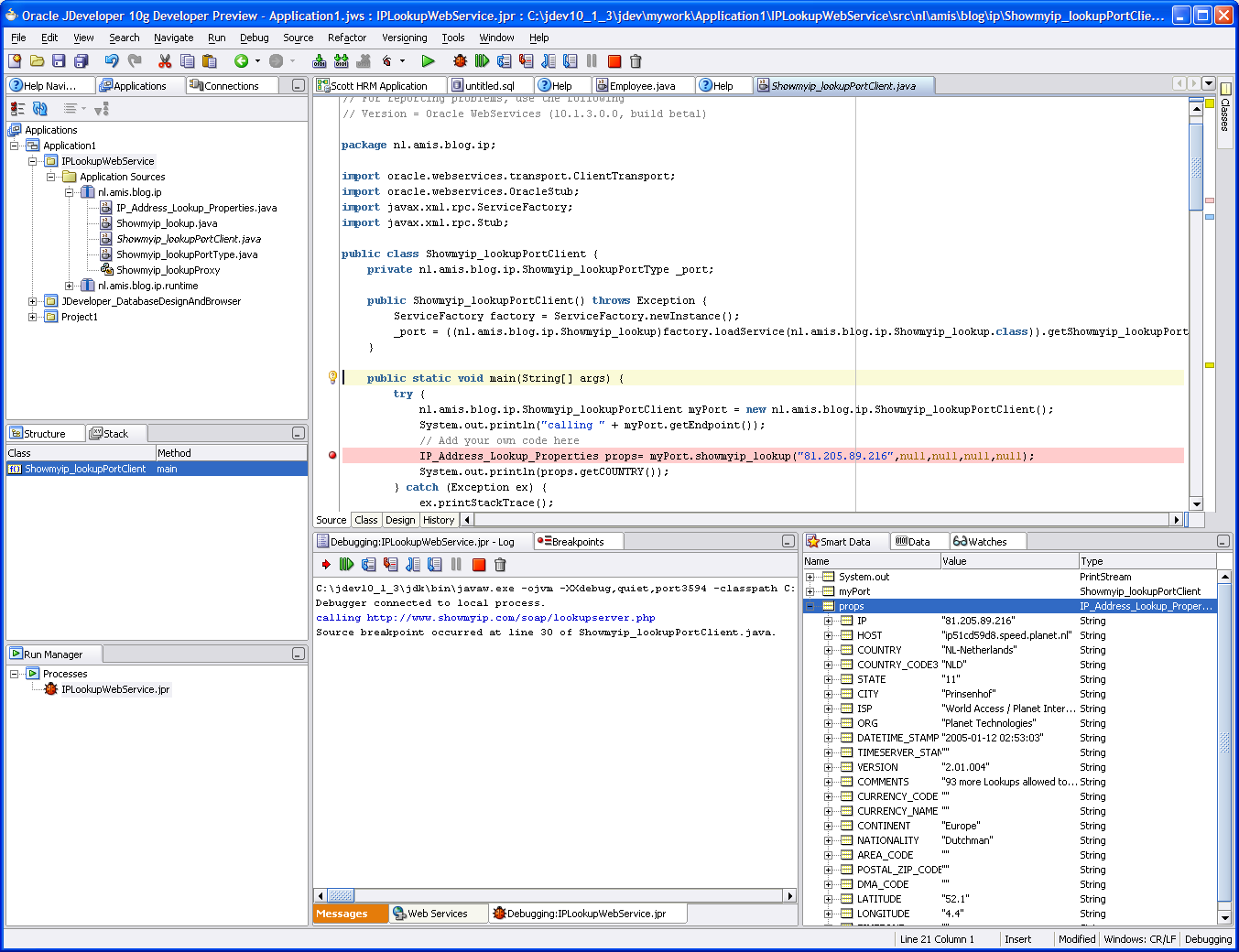
Task: Click the Refresh icon in Applications navigator
Action: click(40, 108)
